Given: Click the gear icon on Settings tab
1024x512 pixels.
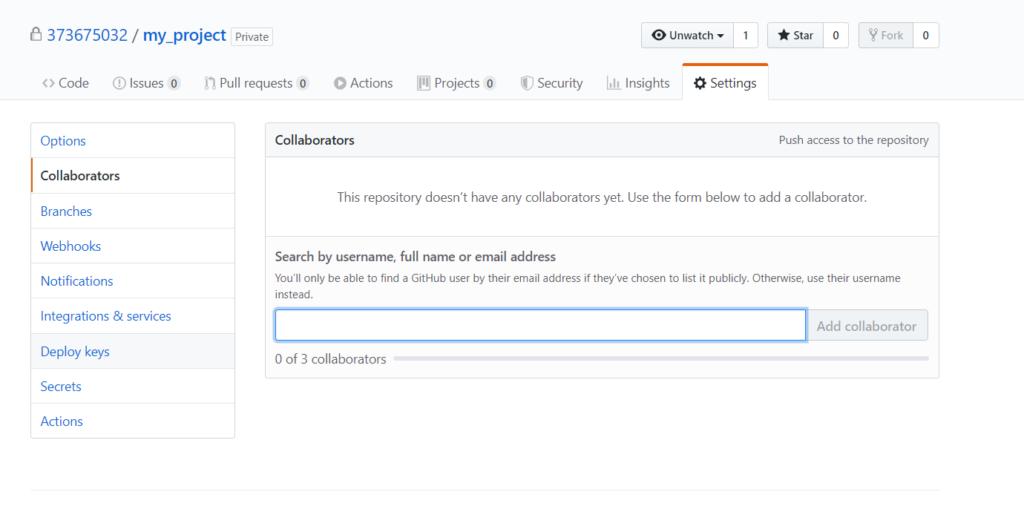Looking at the screenshot, I should click(699, 83).
